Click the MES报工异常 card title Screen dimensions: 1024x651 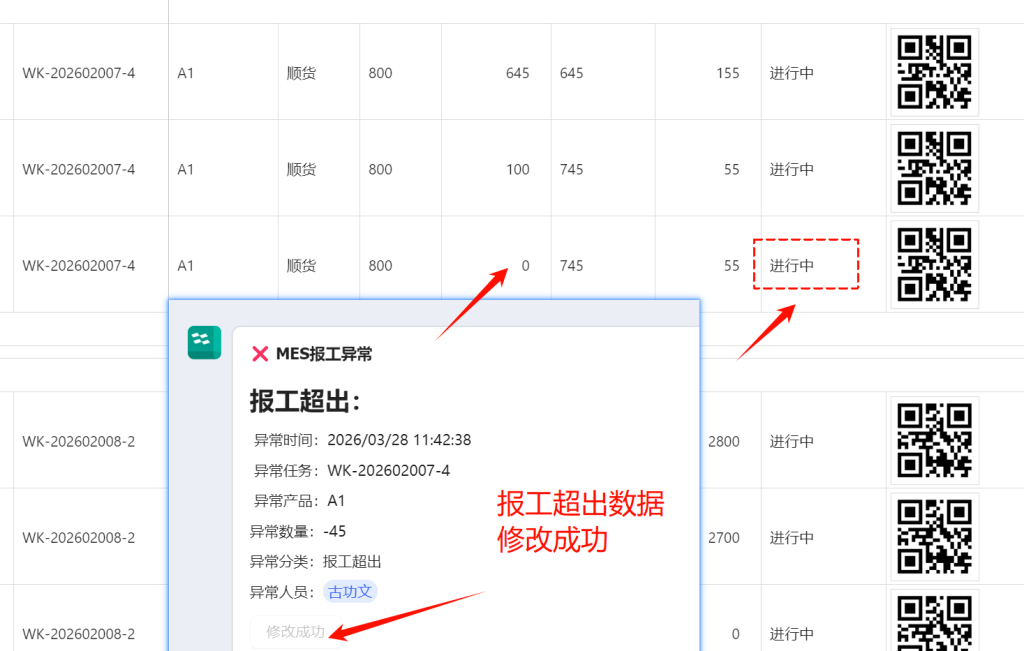pos(325,354)
